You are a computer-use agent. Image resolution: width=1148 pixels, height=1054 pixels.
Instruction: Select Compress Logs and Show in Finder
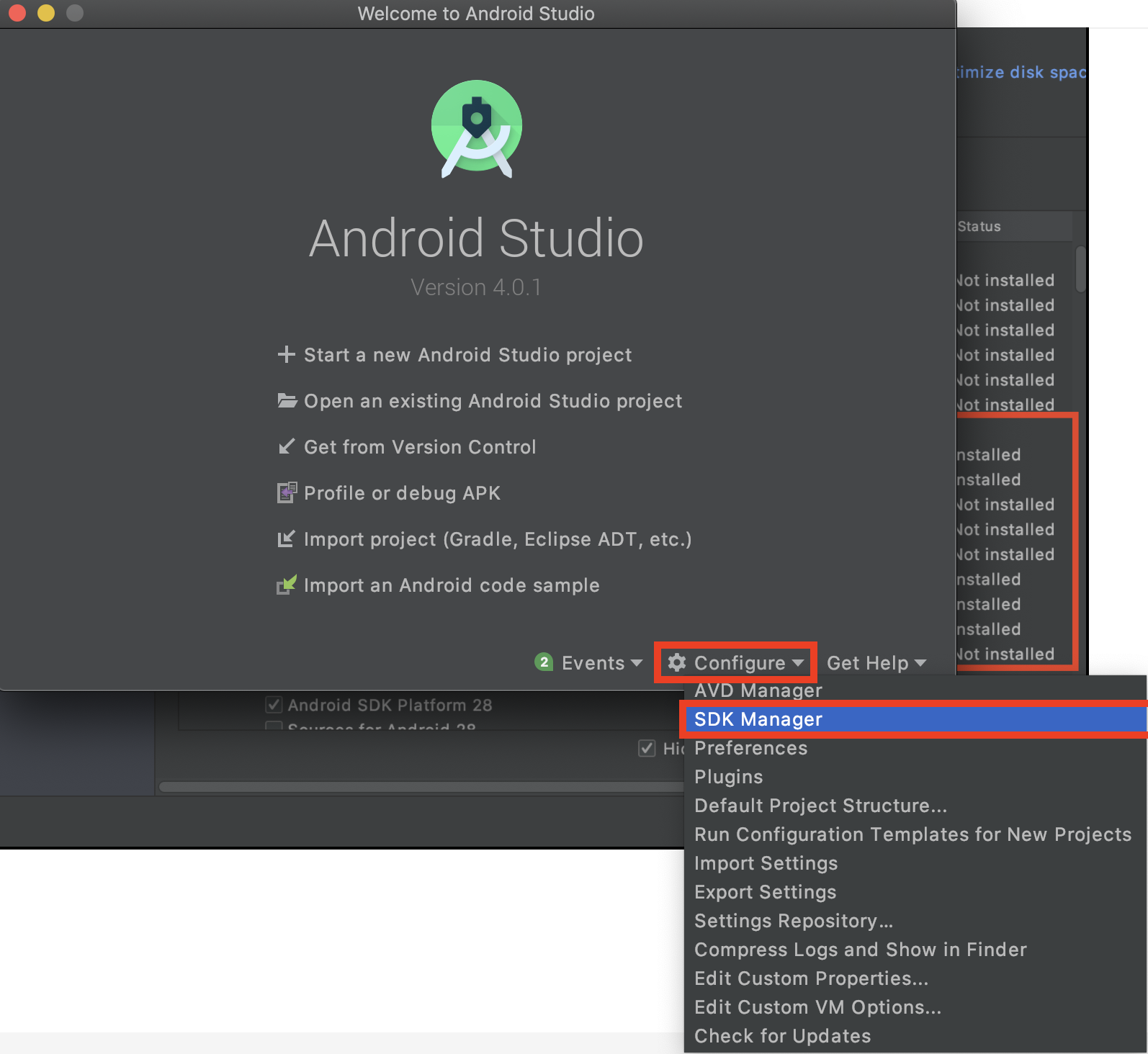915,950
